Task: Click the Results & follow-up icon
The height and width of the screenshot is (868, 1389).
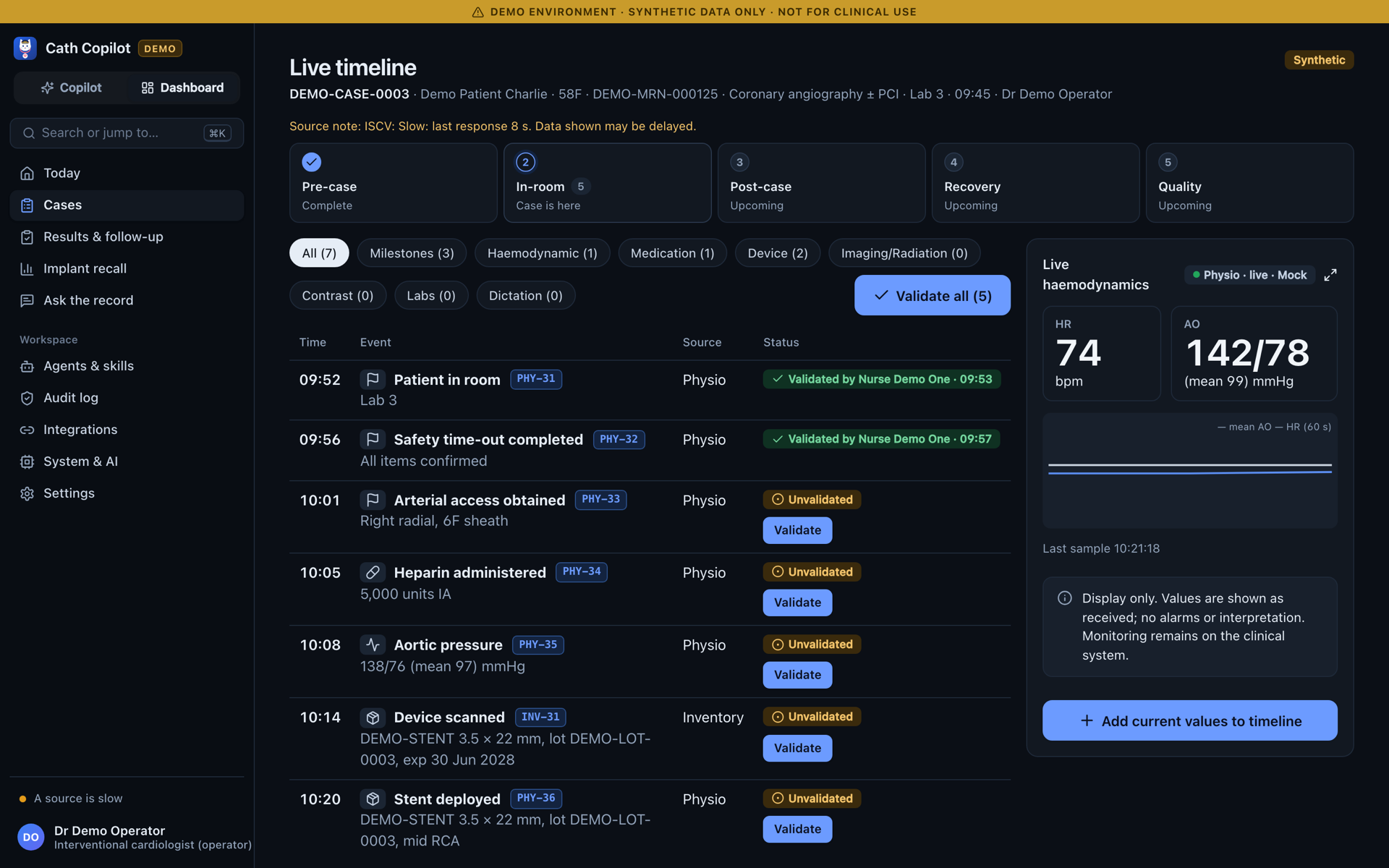Action: pos(27,237)
